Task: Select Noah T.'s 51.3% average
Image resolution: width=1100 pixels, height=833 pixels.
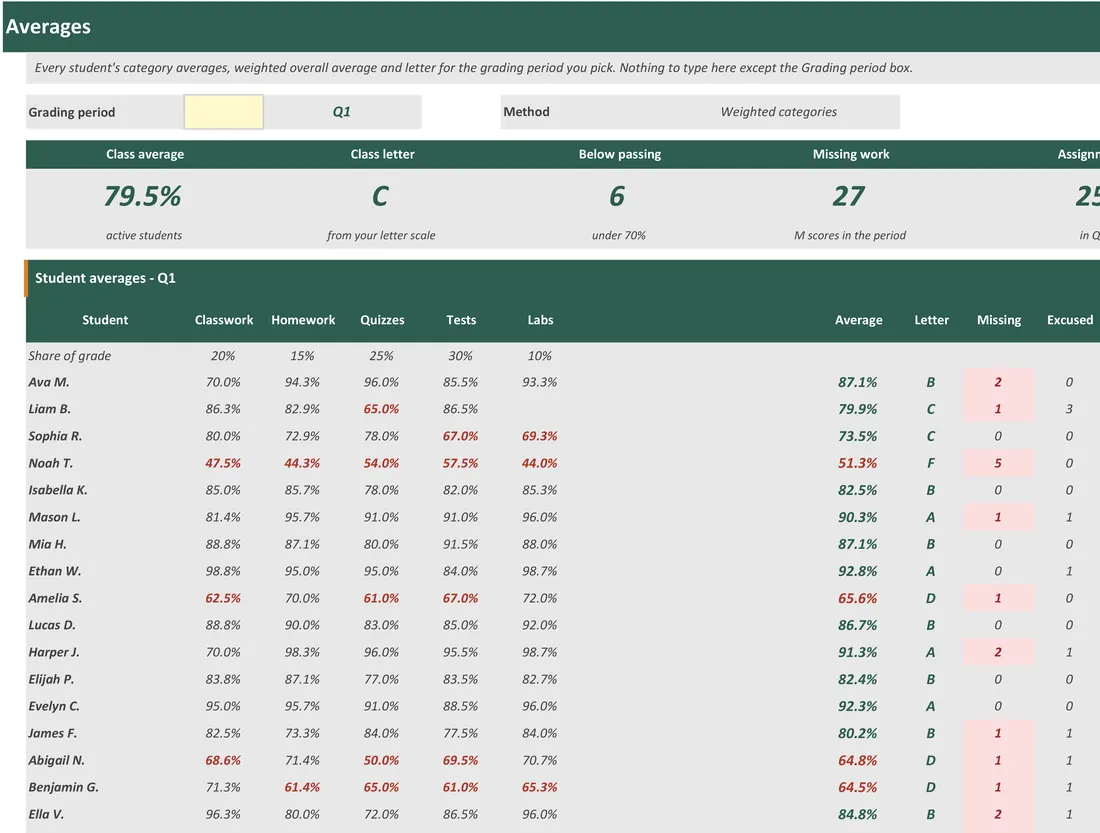Action: tap(857, 463)
